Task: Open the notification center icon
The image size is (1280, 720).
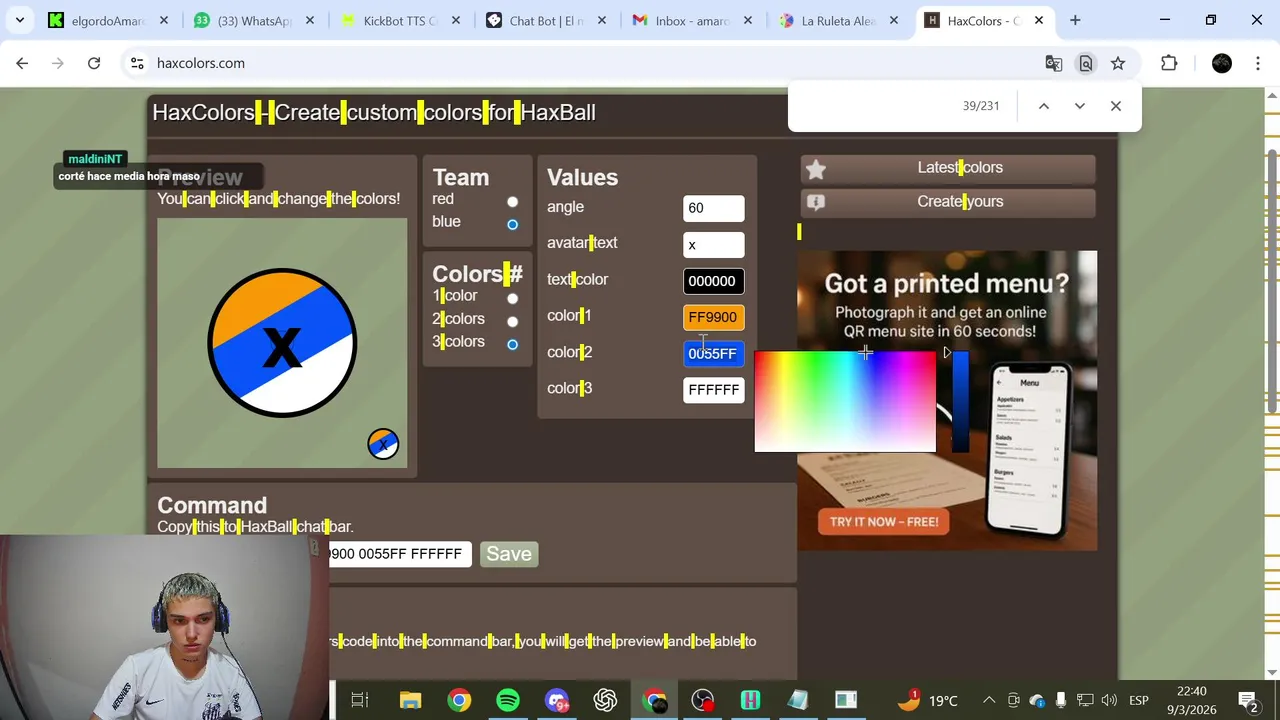Action: click(x=1247, y=700)
